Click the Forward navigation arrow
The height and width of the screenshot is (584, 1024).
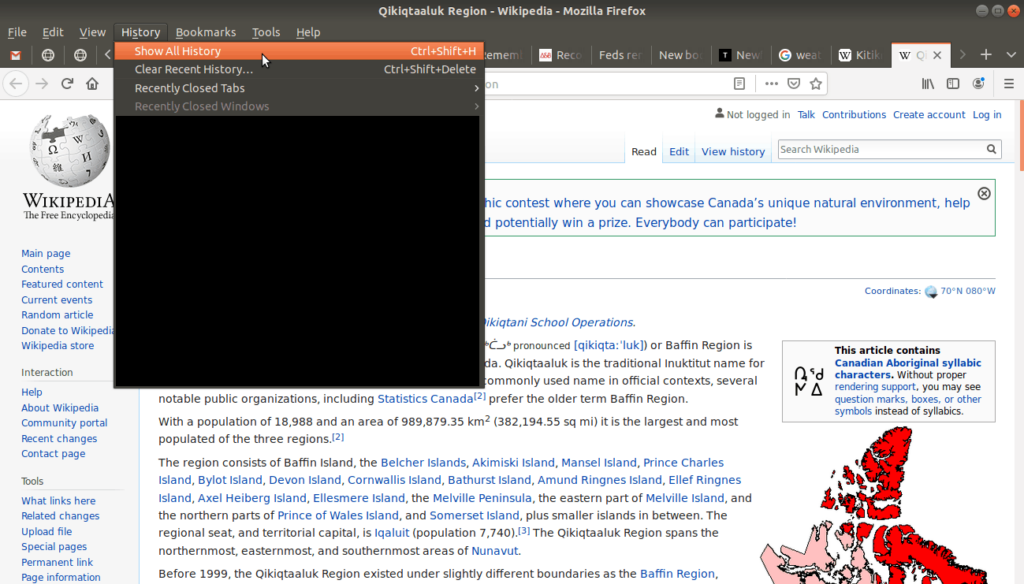[42, 84]
